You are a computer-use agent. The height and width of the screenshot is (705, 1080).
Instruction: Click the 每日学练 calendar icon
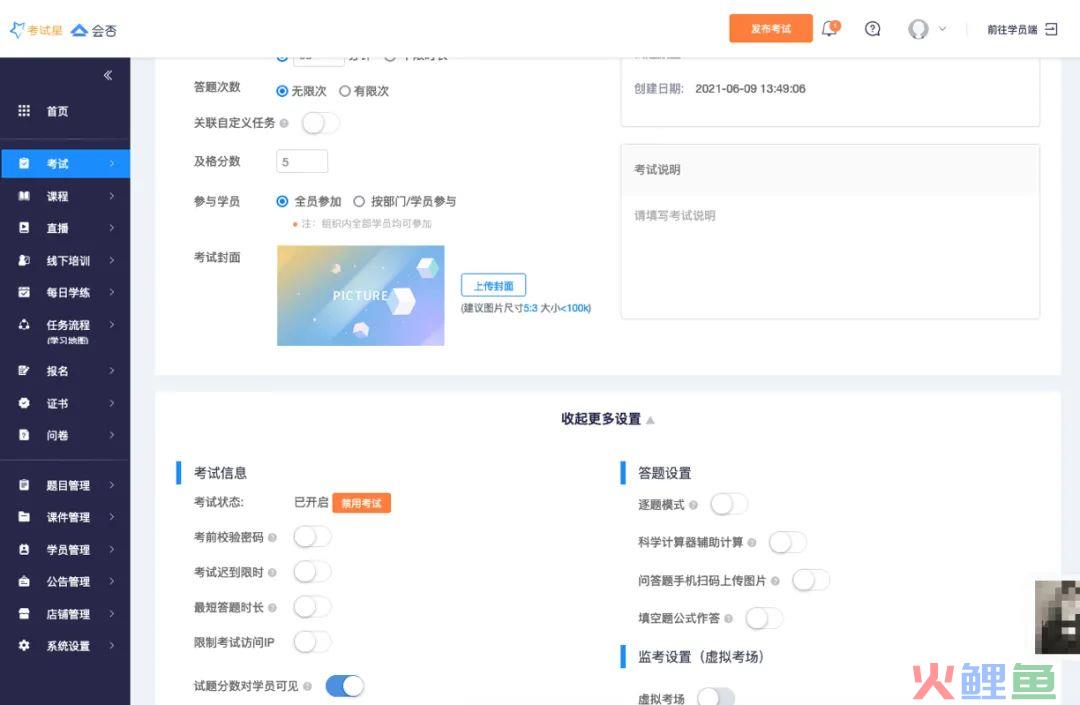[x=24, y=292]
